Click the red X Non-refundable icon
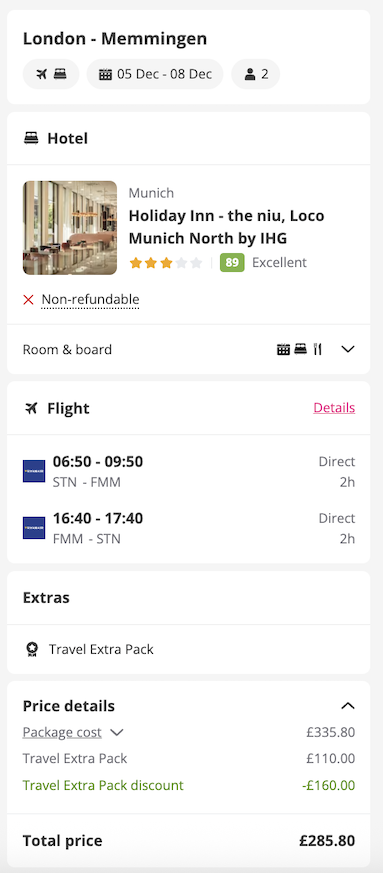The height and width of the screenshot is (873, 383). (28, 300)
